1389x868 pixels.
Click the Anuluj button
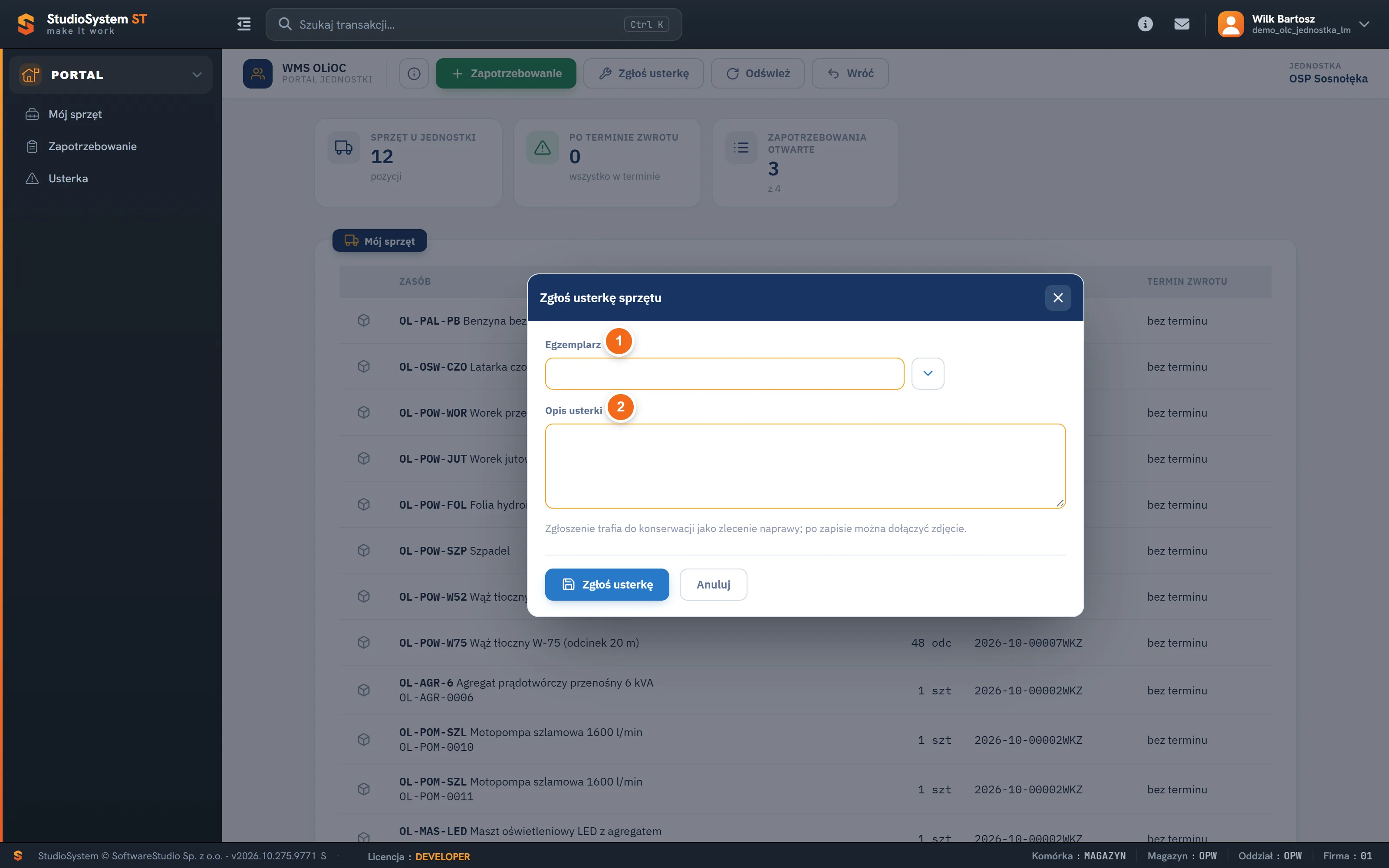714,585
